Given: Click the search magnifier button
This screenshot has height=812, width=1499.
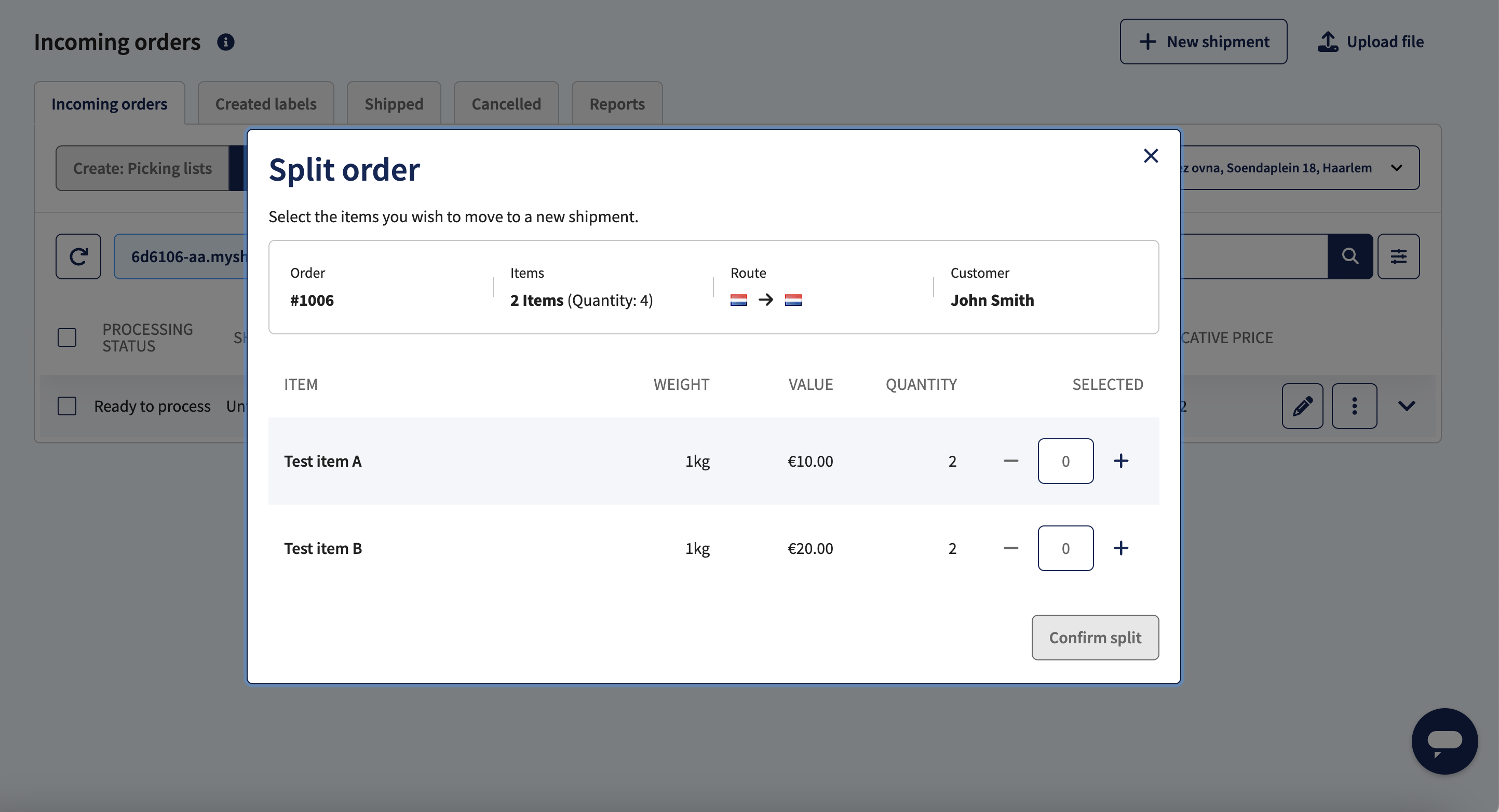Looking at the screenshot, I should pos(1350,256).
